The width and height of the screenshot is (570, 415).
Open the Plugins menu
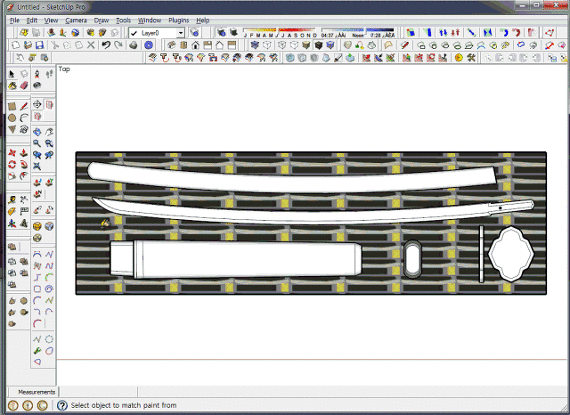[178, 20]
